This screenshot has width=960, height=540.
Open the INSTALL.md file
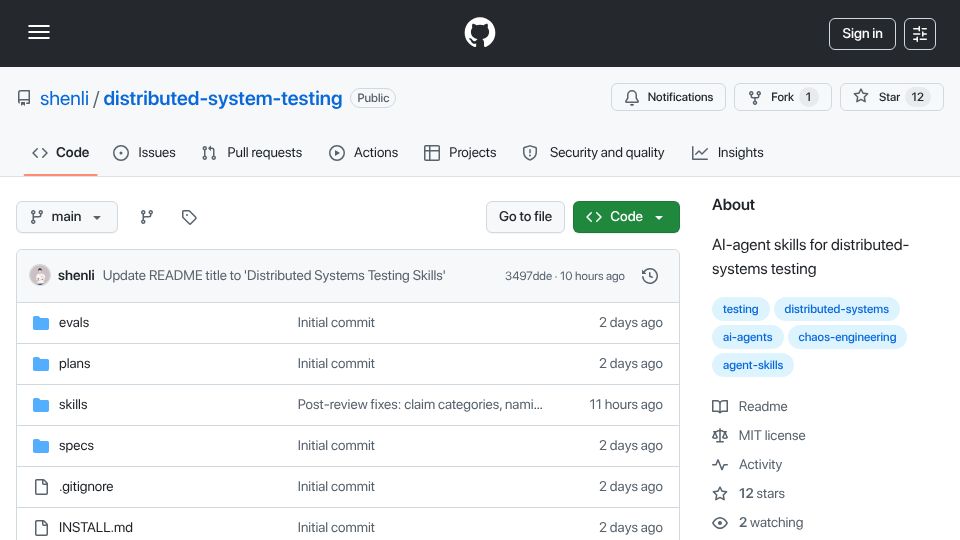pos(96,528)
